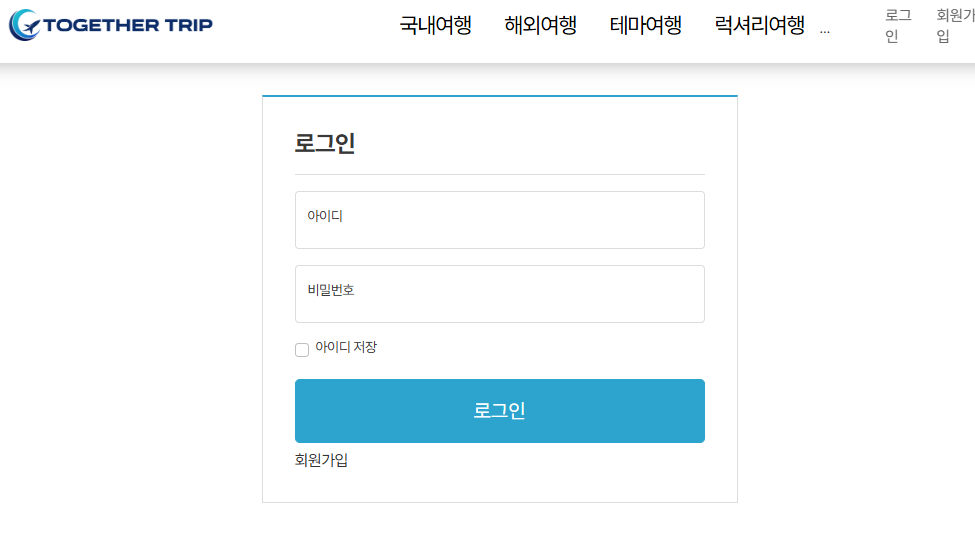Expand the more menu ellipsis
The width and height of the screenshot is (975, 543).
coord(825,31)
